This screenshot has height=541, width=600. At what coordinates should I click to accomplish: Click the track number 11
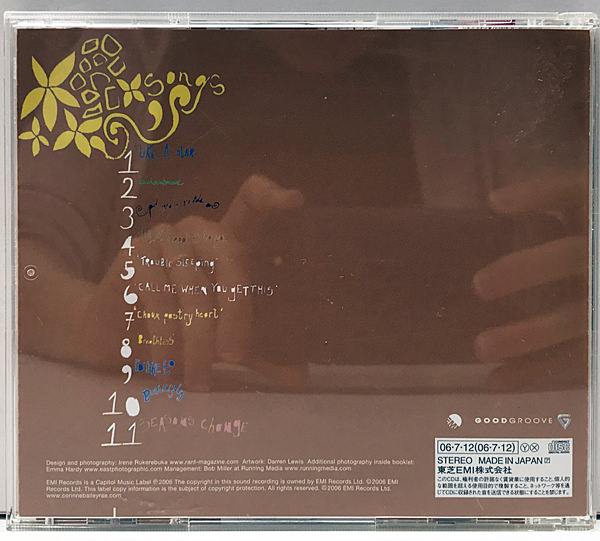121,434
